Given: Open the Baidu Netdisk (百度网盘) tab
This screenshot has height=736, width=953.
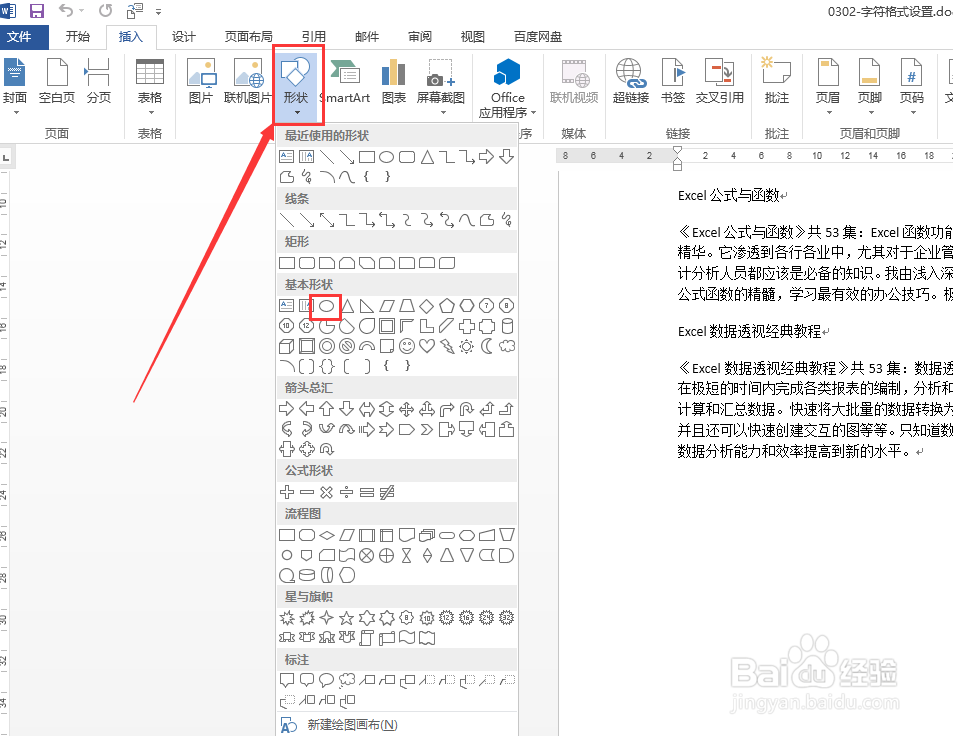Looking at the screenshot, I should [538, 36].
